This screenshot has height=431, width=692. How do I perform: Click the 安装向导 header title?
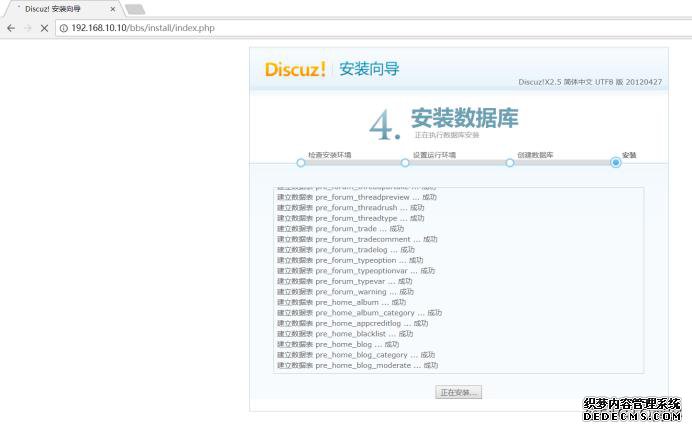(x=369, y=69)
